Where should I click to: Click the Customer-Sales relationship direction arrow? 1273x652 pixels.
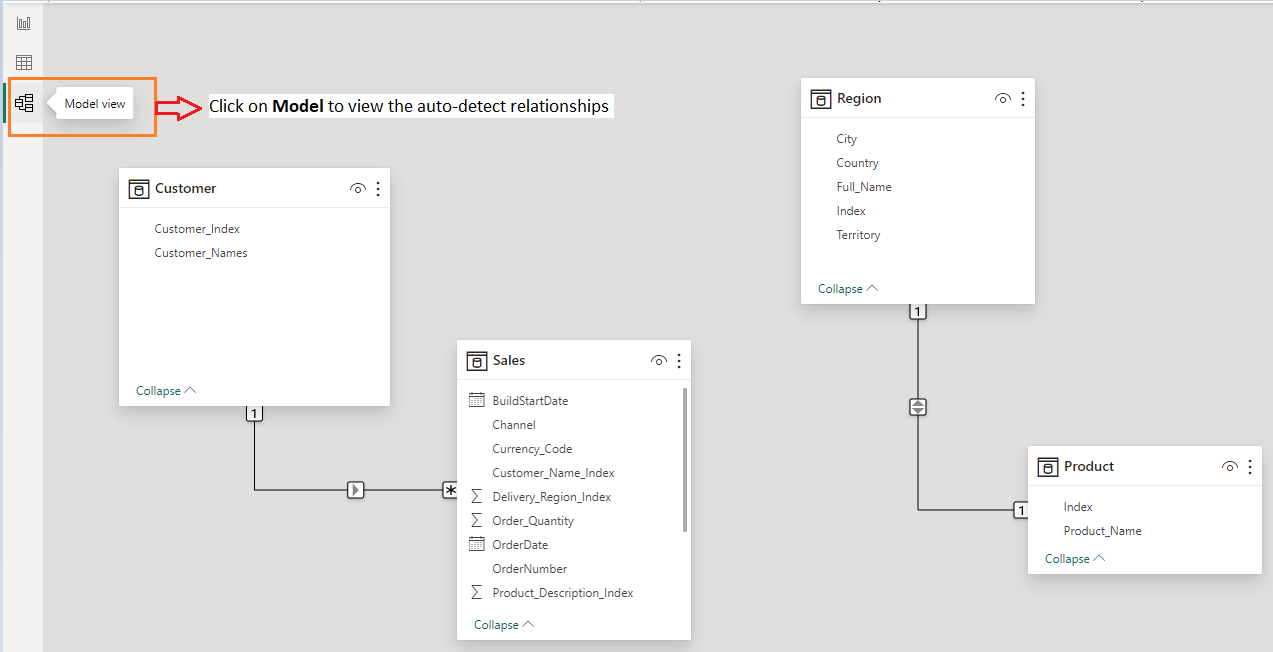(356, 490)
